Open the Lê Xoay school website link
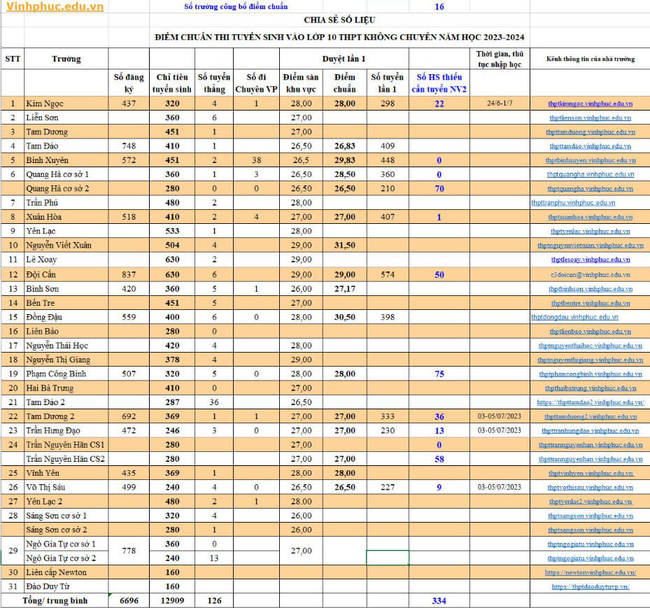650x608 pixels. [590, 259]
